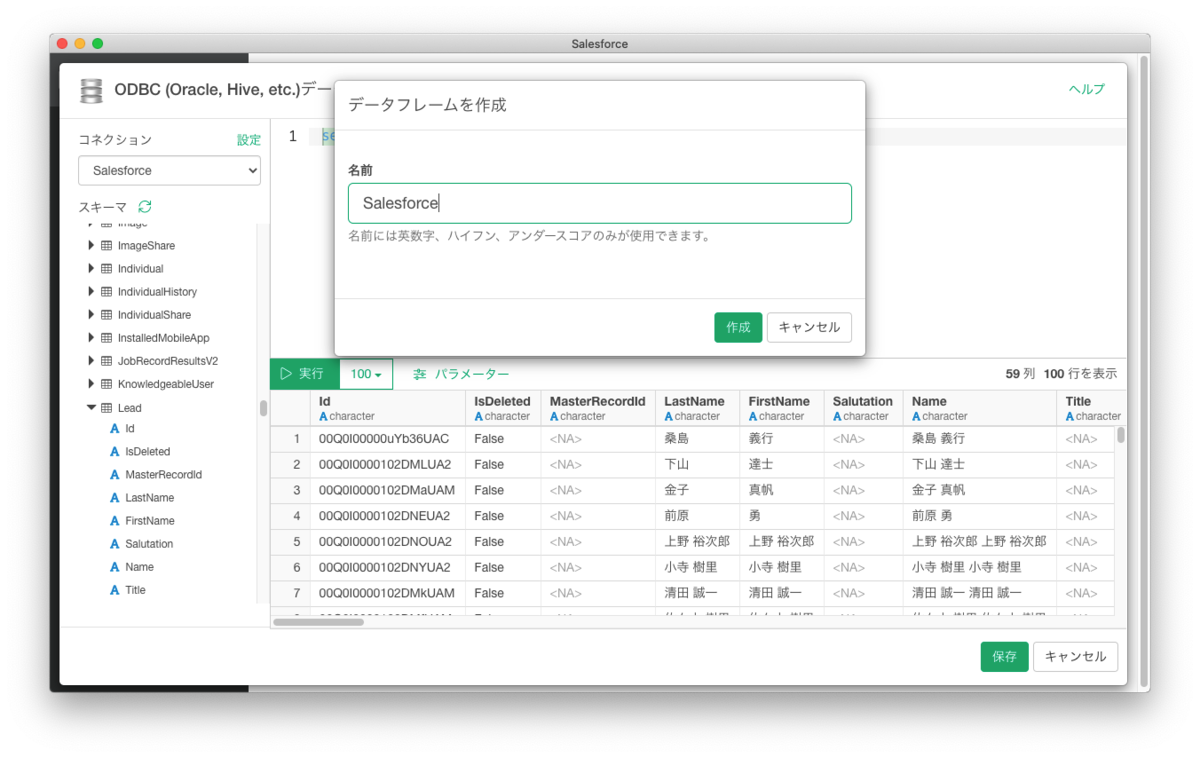Viewport: 1200px width, 758px height.
Task: Expand the JobRecordResultsV2 table node
Action: tap(91, 361)
